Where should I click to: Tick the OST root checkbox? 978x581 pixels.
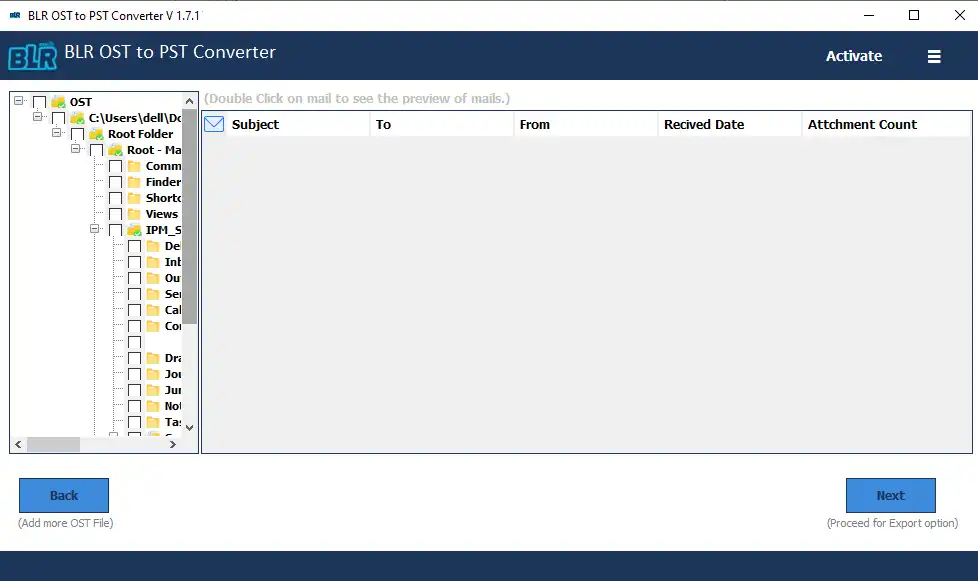click(x=39, y=102)
